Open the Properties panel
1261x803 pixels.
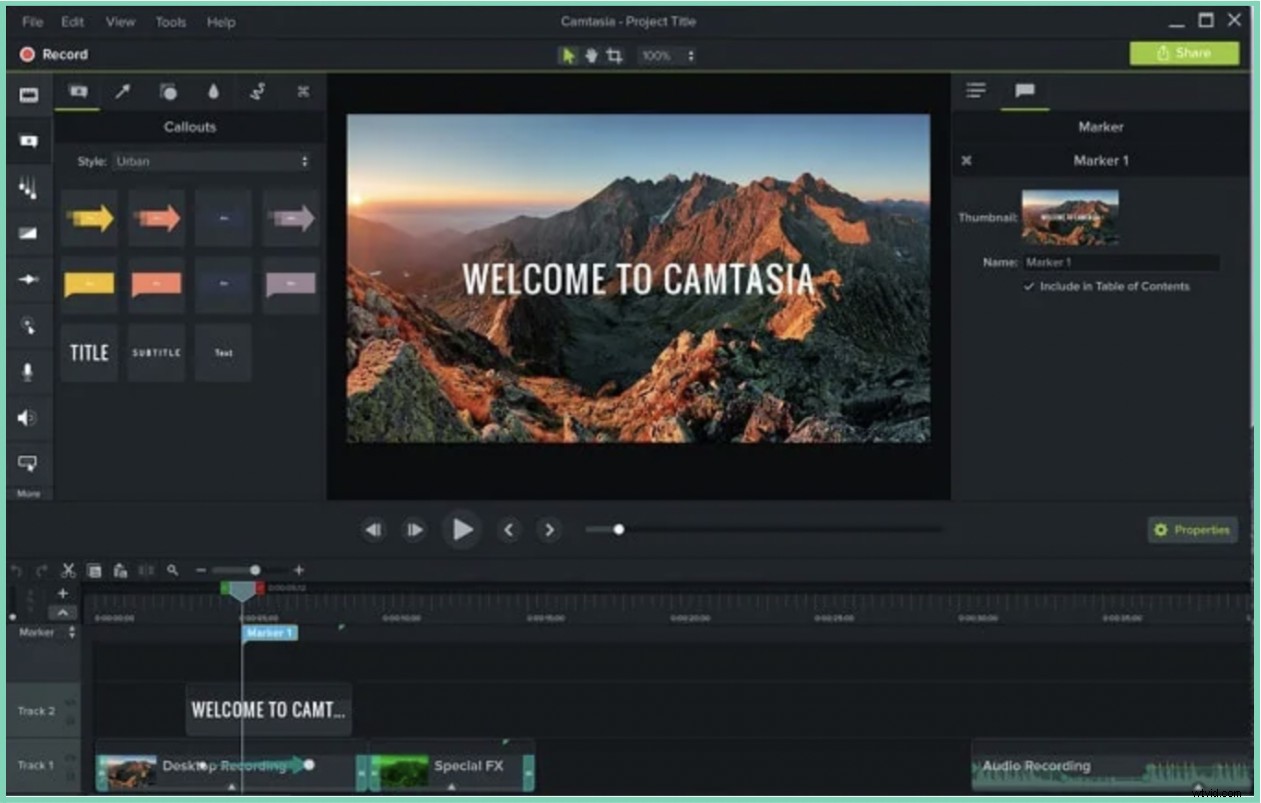[x=1192, y=530]
